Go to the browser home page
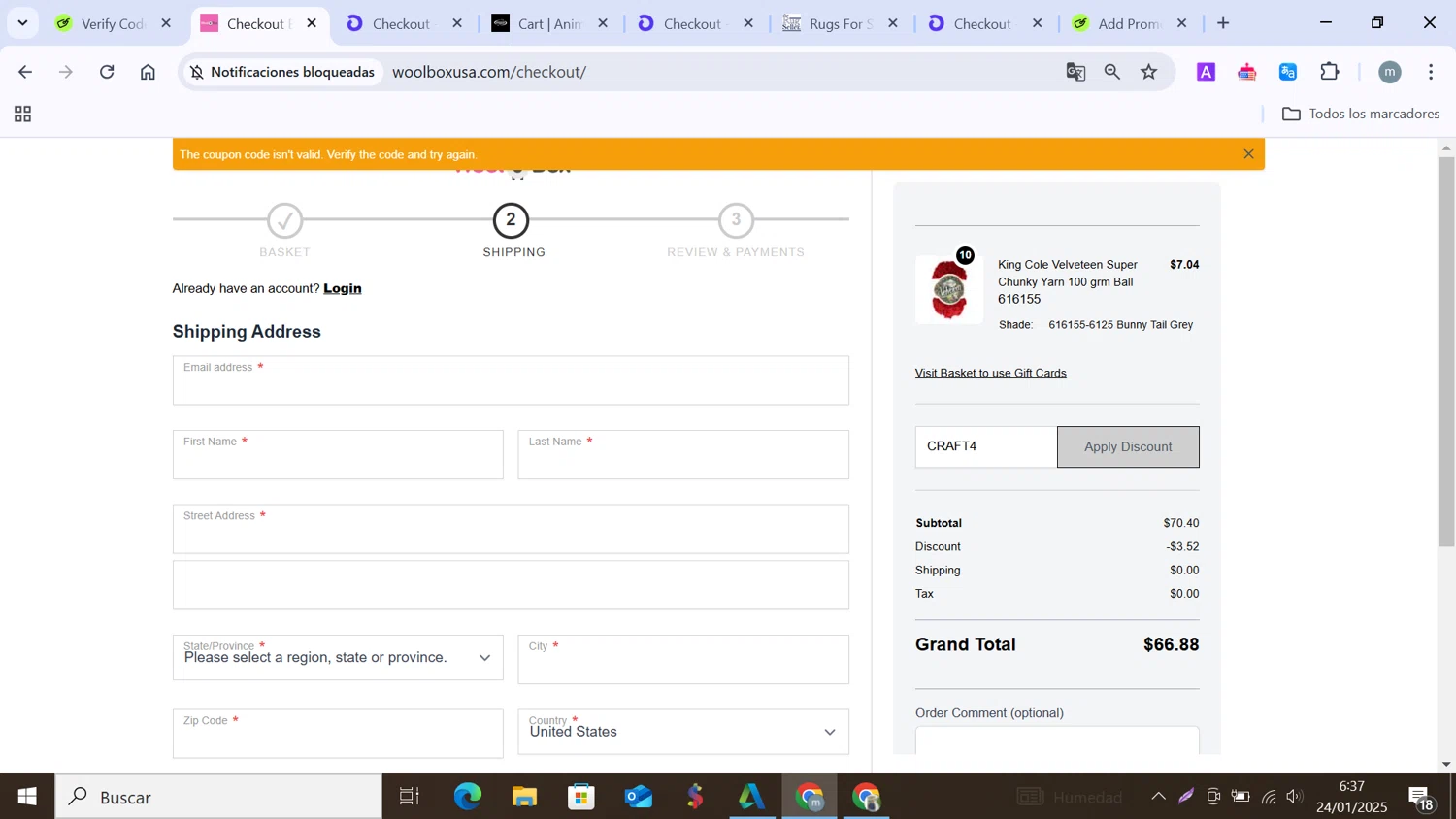The width and height of the screenshot is (1456, 819). click(148, 72)
